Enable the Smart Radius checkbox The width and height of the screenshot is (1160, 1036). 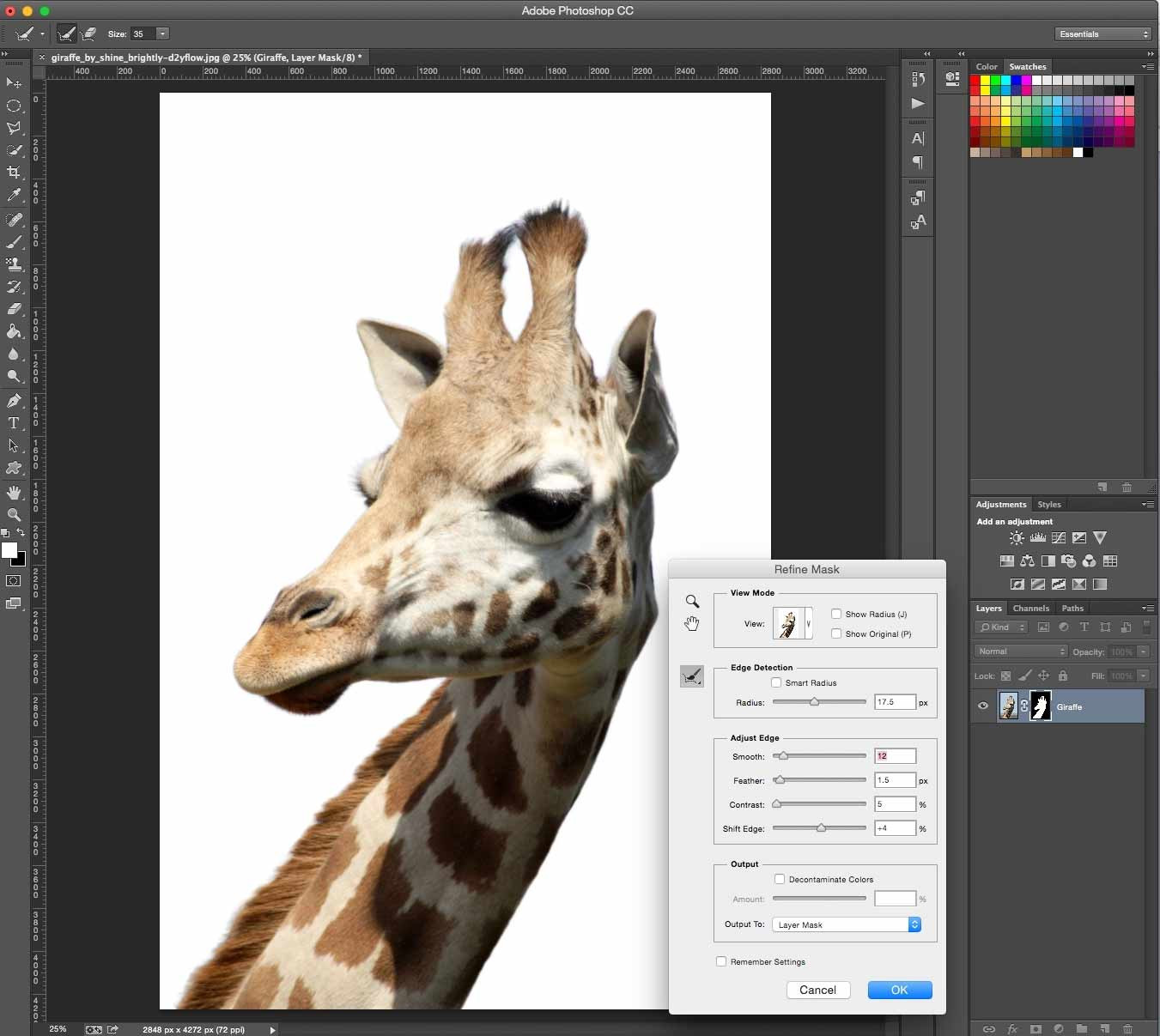(x=776, y=683)
